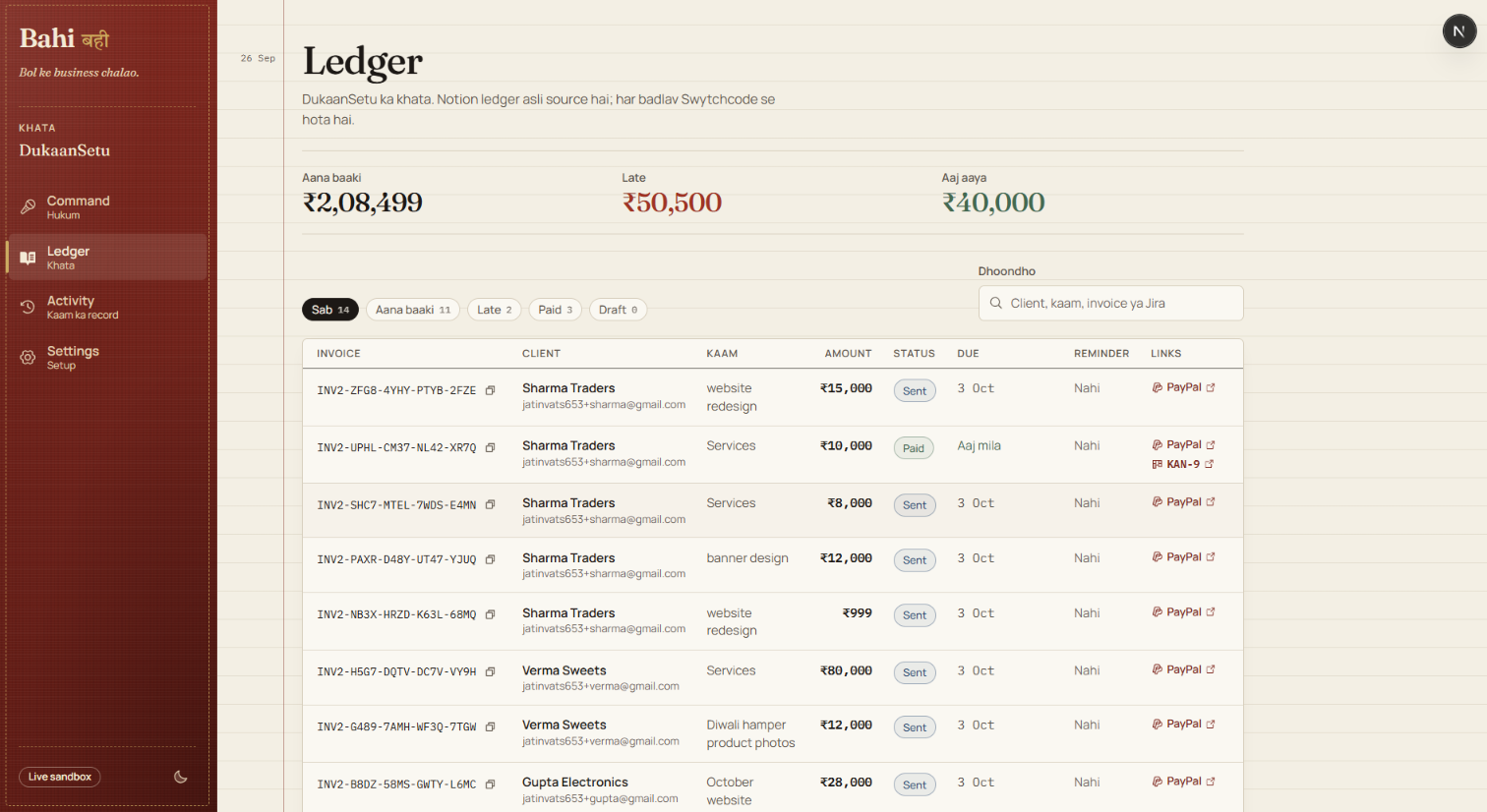Copy invoice INV2-H5G7-DQTV-DC7V-VY9H icon

coord(490,672)
